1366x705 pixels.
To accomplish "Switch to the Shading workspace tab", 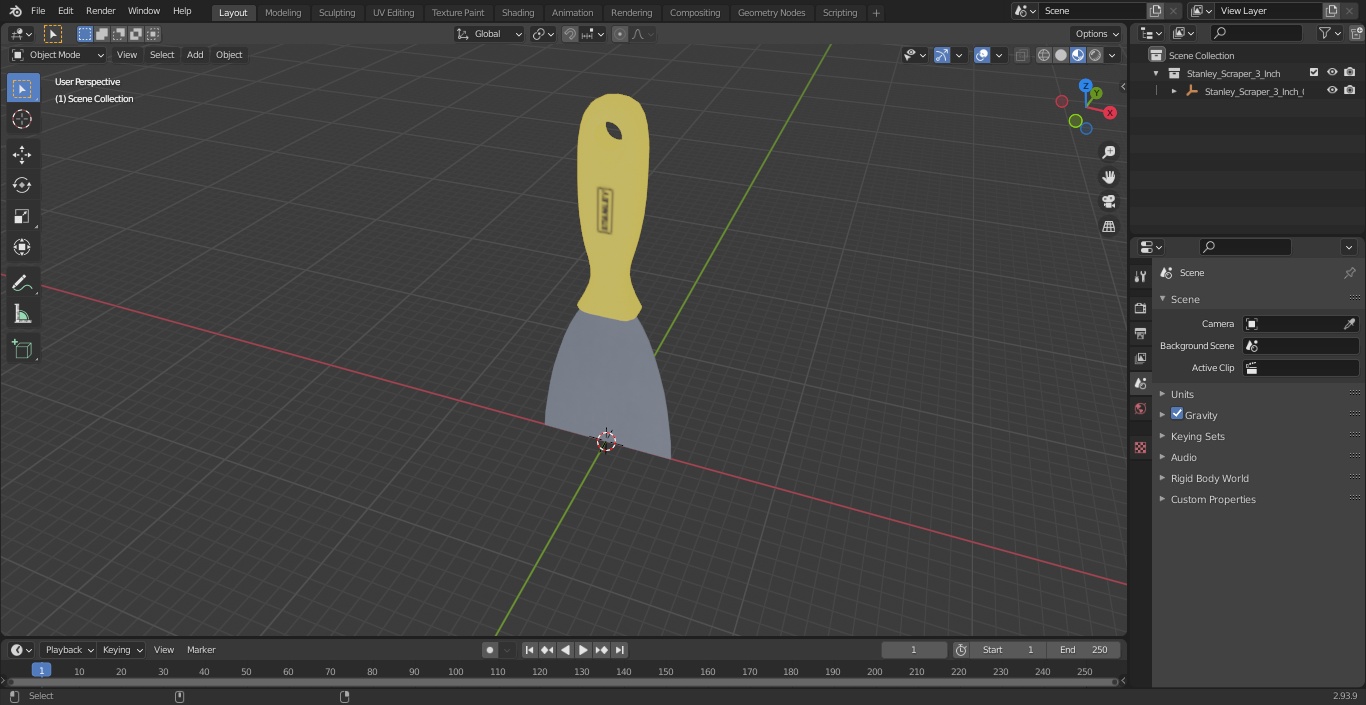I will click(x=518, y=13).
